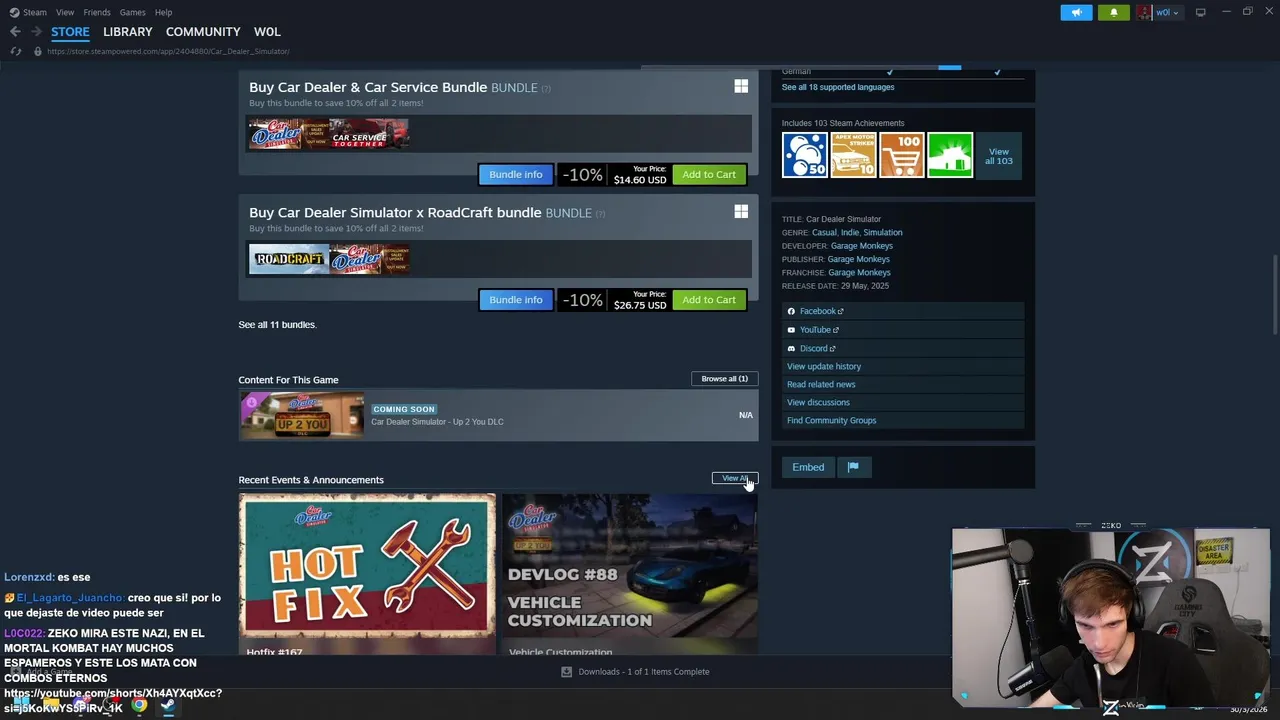Switch to Big Picture mode
1280x720 pixels.
(1200, 12)
